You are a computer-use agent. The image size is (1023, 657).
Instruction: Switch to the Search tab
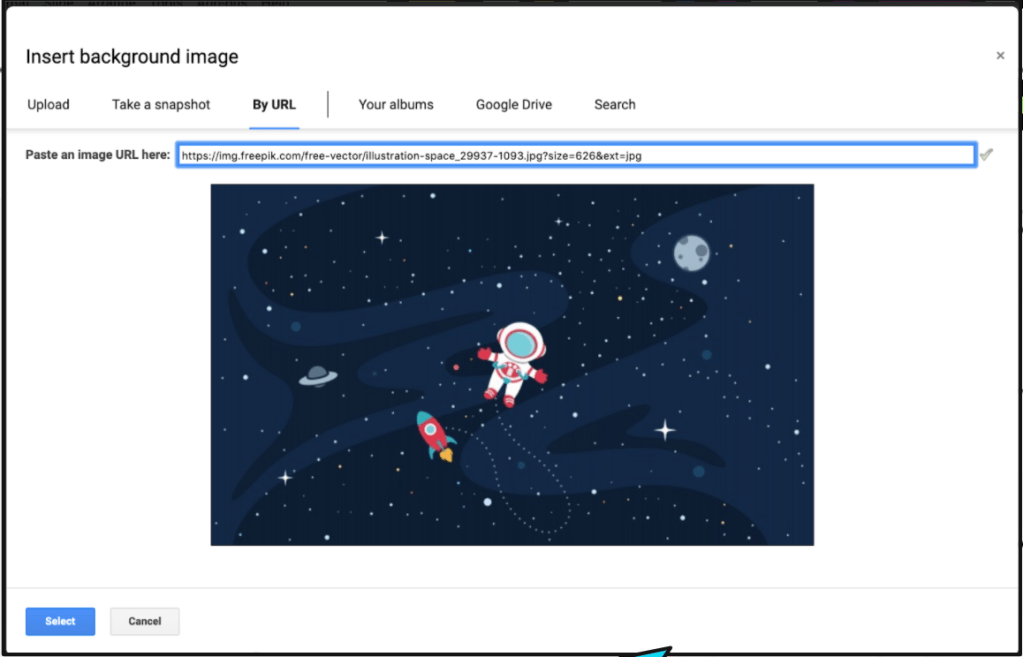614,104
